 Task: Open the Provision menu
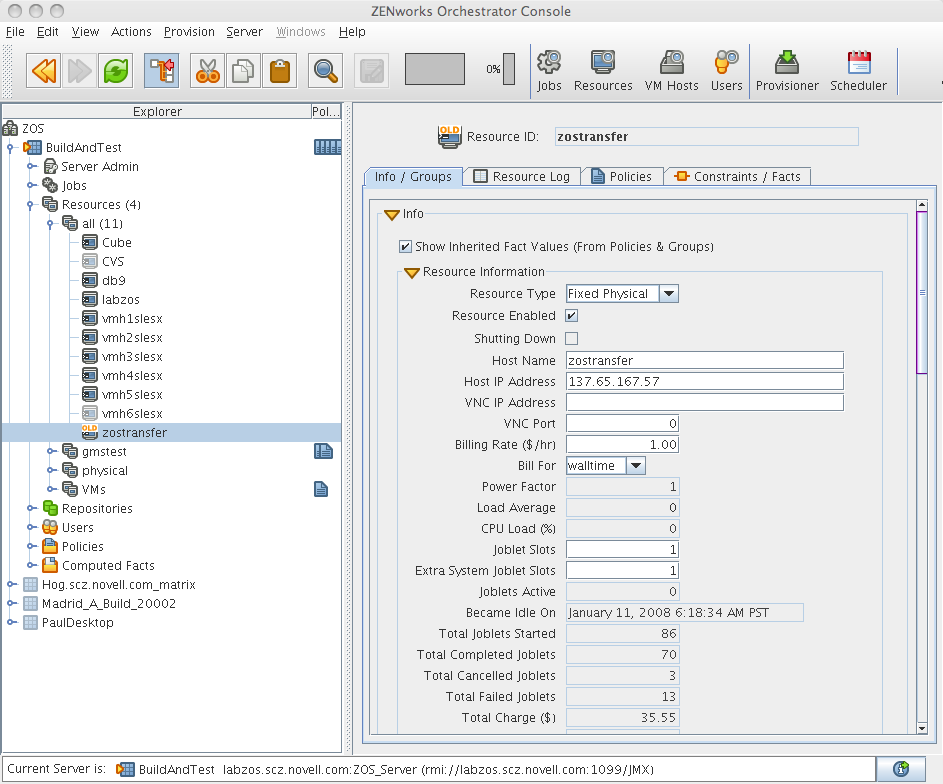pyautogui.click(x=189, y=32)
